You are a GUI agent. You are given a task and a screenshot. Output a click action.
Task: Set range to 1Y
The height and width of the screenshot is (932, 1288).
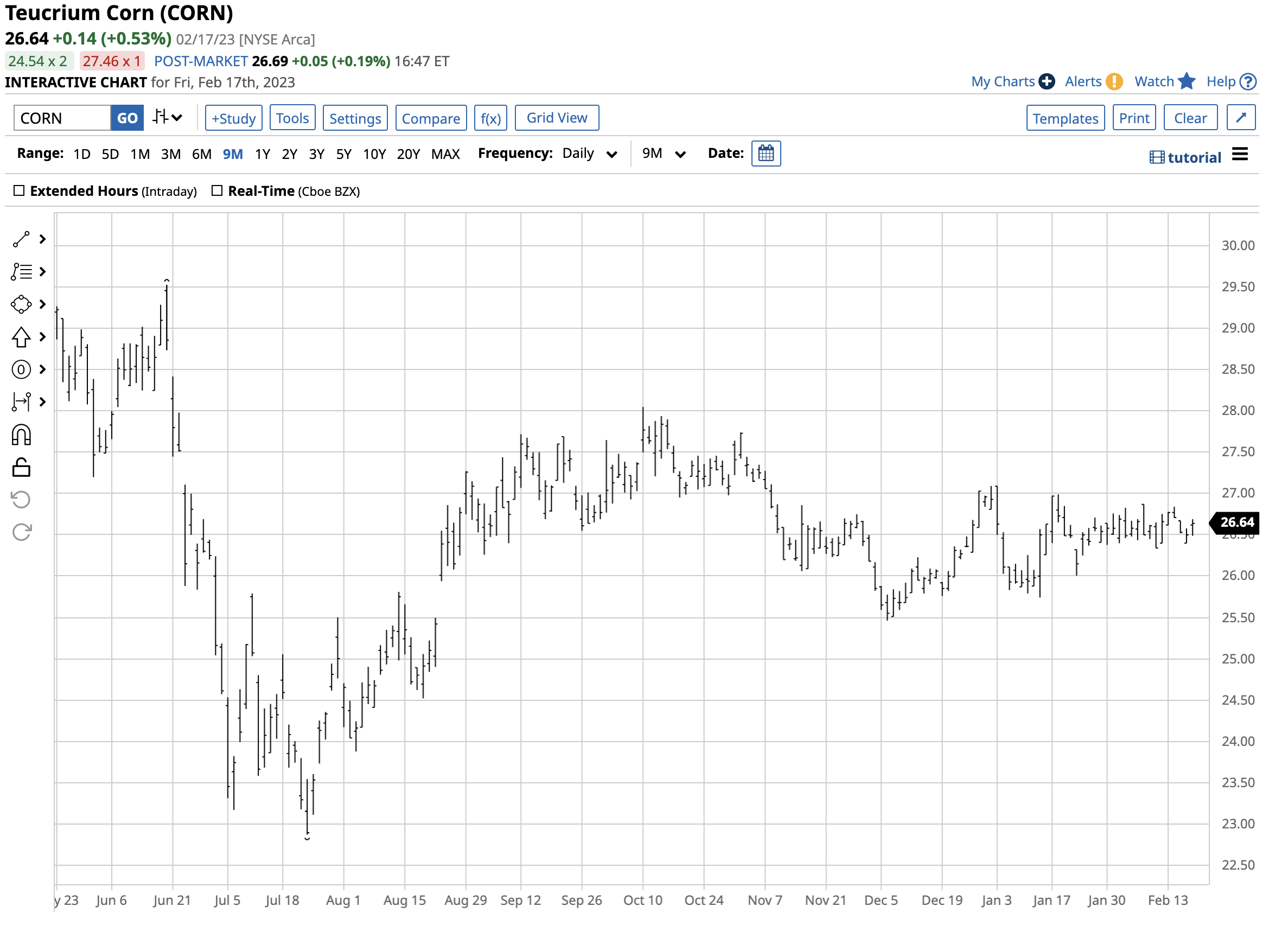(263, 155)
